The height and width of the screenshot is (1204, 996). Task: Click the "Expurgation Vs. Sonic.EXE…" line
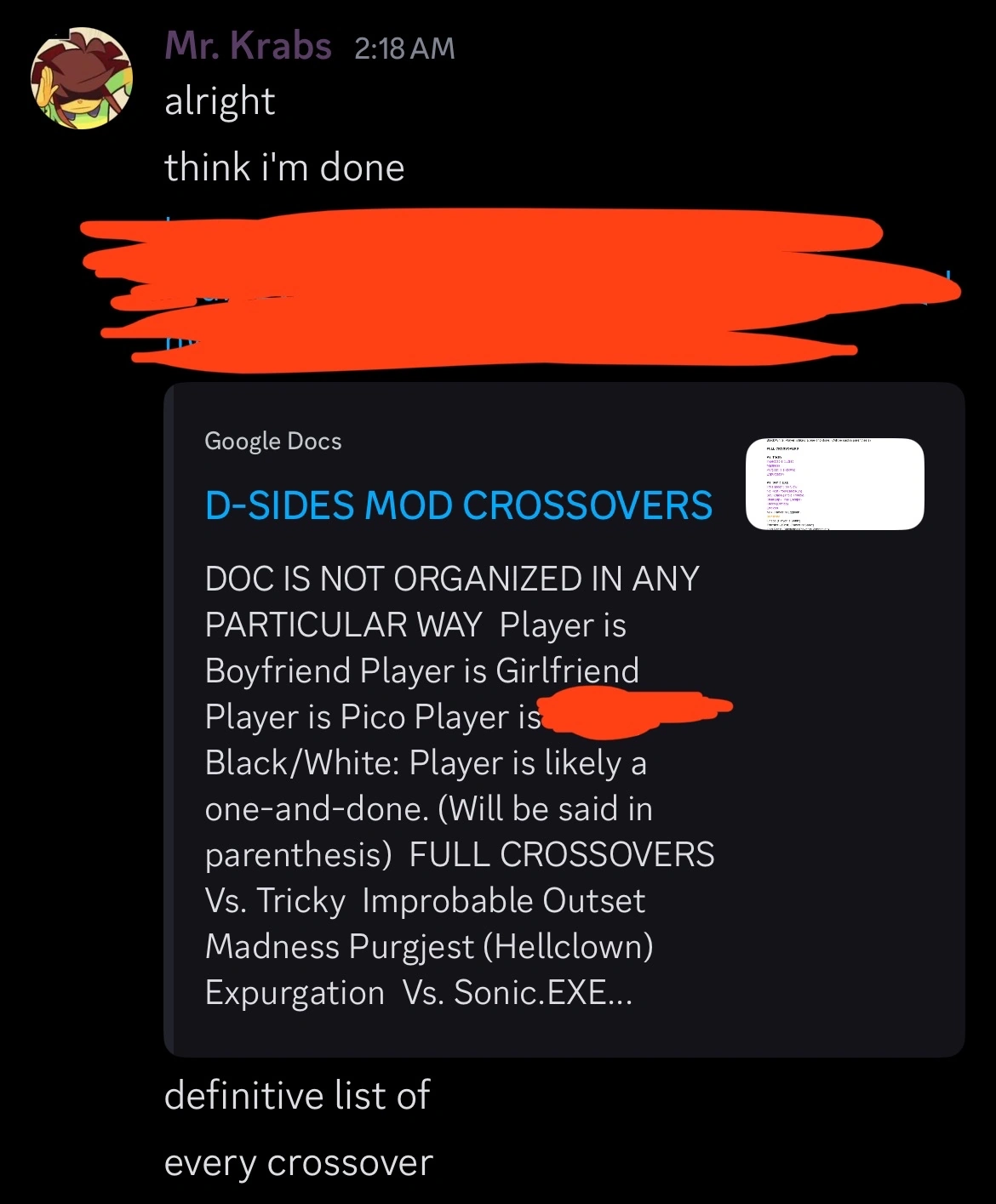[419, 993]
